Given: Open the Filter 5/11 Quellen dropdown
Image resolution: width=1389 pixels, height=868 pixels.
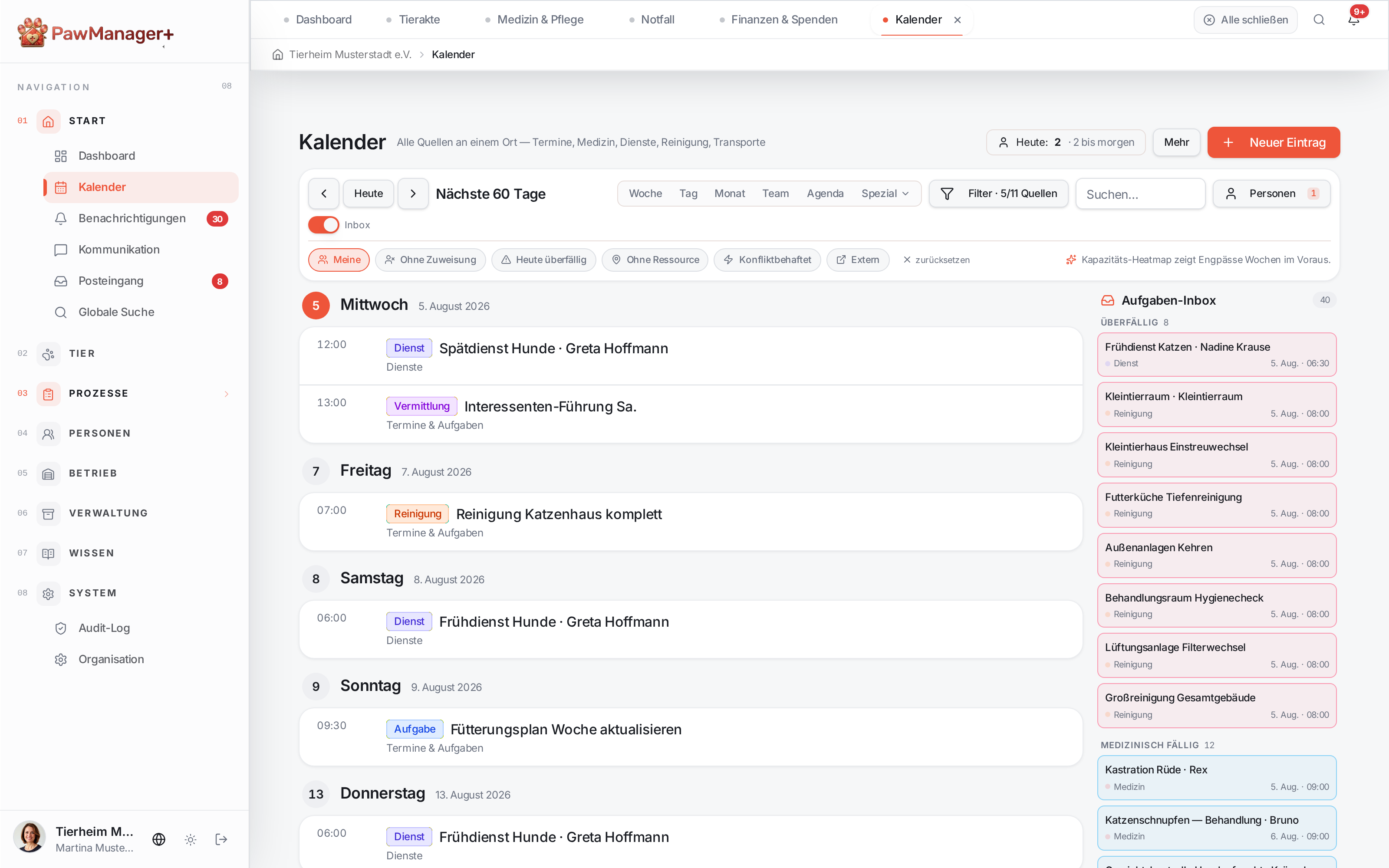Looking at the screenshot, I should point(999,194).
